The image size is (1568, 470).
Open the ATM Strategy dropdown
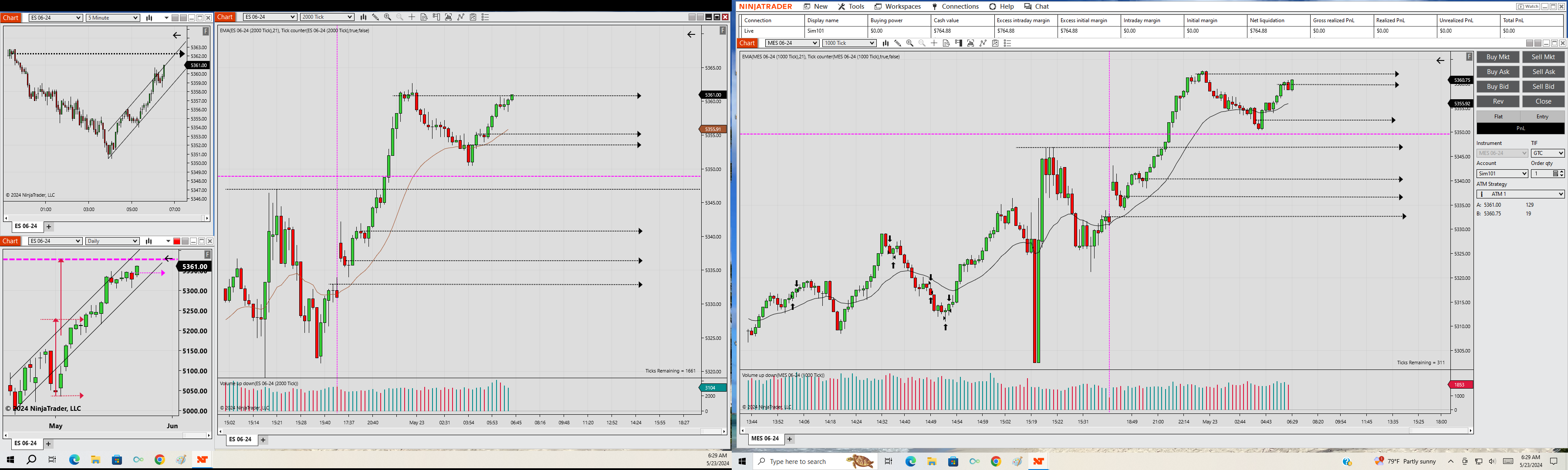(x=1520, y=194)
